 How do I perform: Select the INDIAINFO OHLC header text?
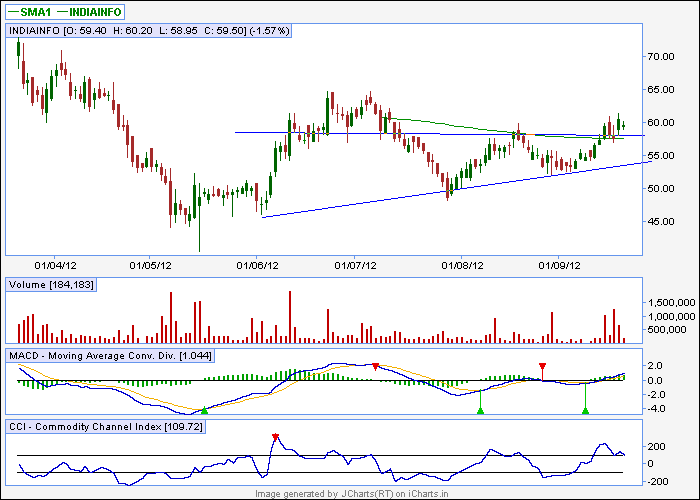coord(149,31)
